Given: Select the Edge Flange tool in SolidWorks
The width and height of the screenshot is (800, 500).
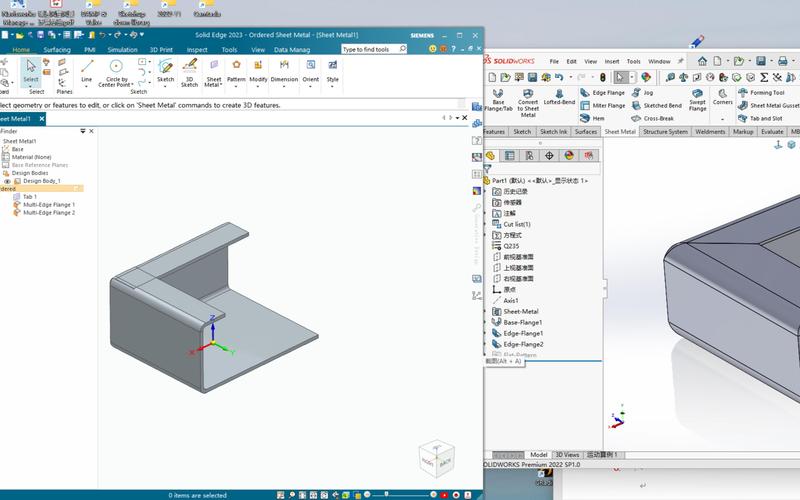Looking at the screenshot, I should pos(603,92).
